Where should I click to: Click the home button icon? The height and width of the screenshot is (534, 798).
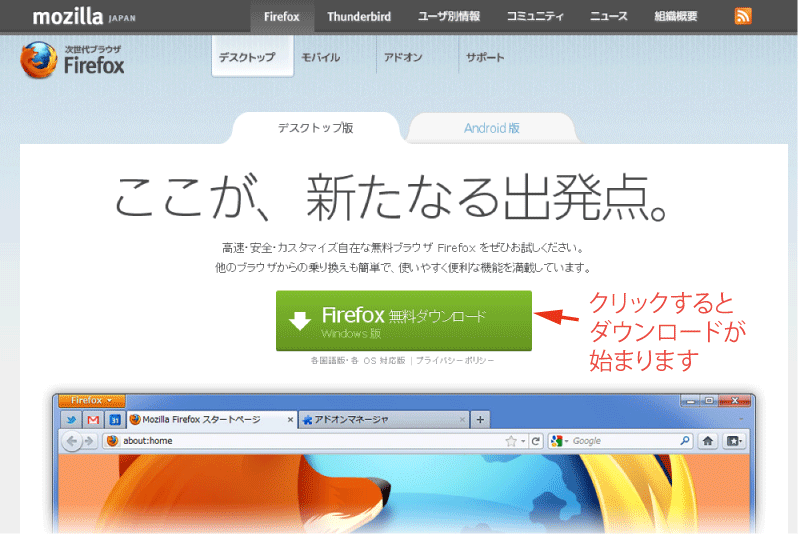click(707, 441)
